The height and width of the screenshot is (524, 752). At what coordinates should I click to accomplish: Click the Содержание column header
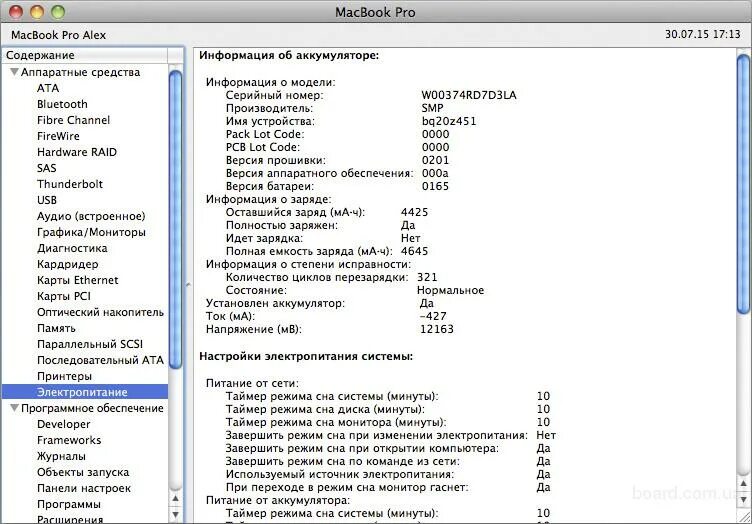click(85, 55)
